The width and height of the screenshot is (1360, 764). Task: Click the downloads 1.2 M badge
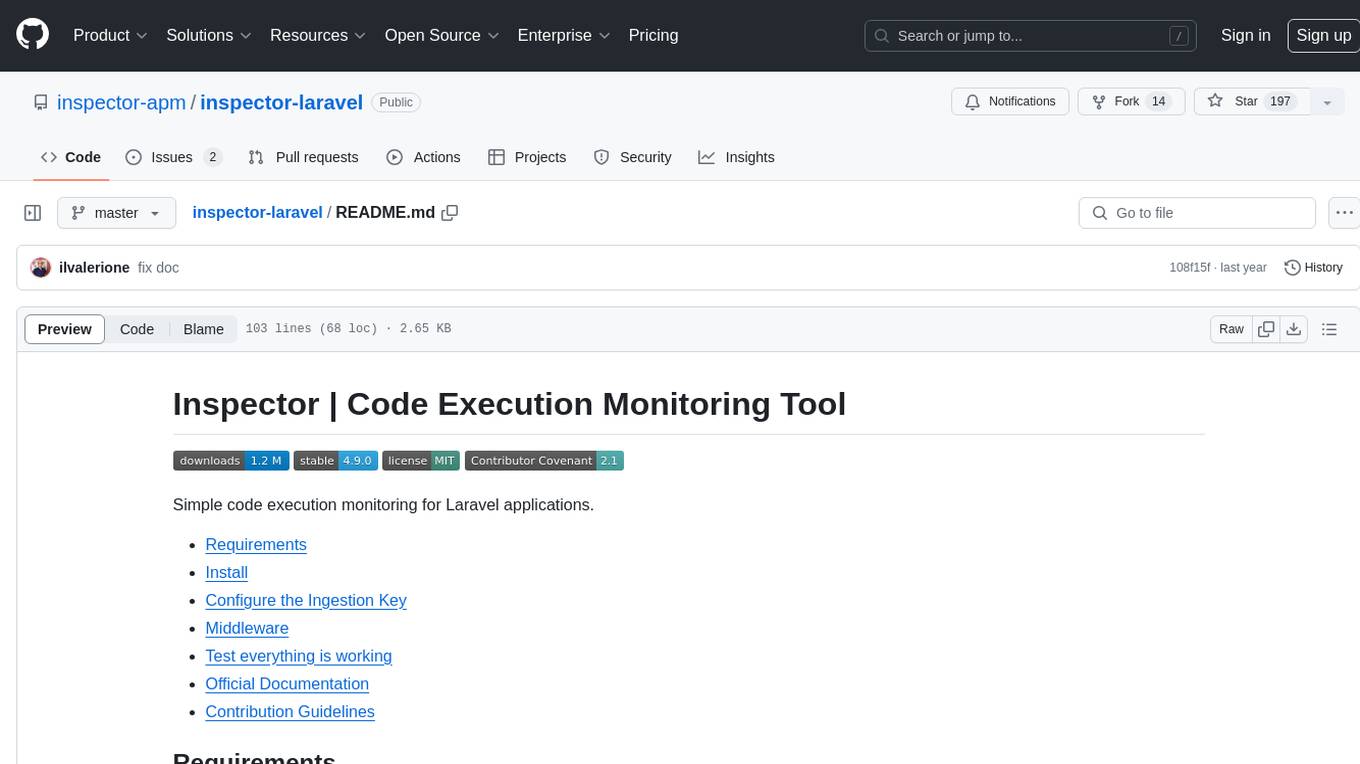click(231, 461)
